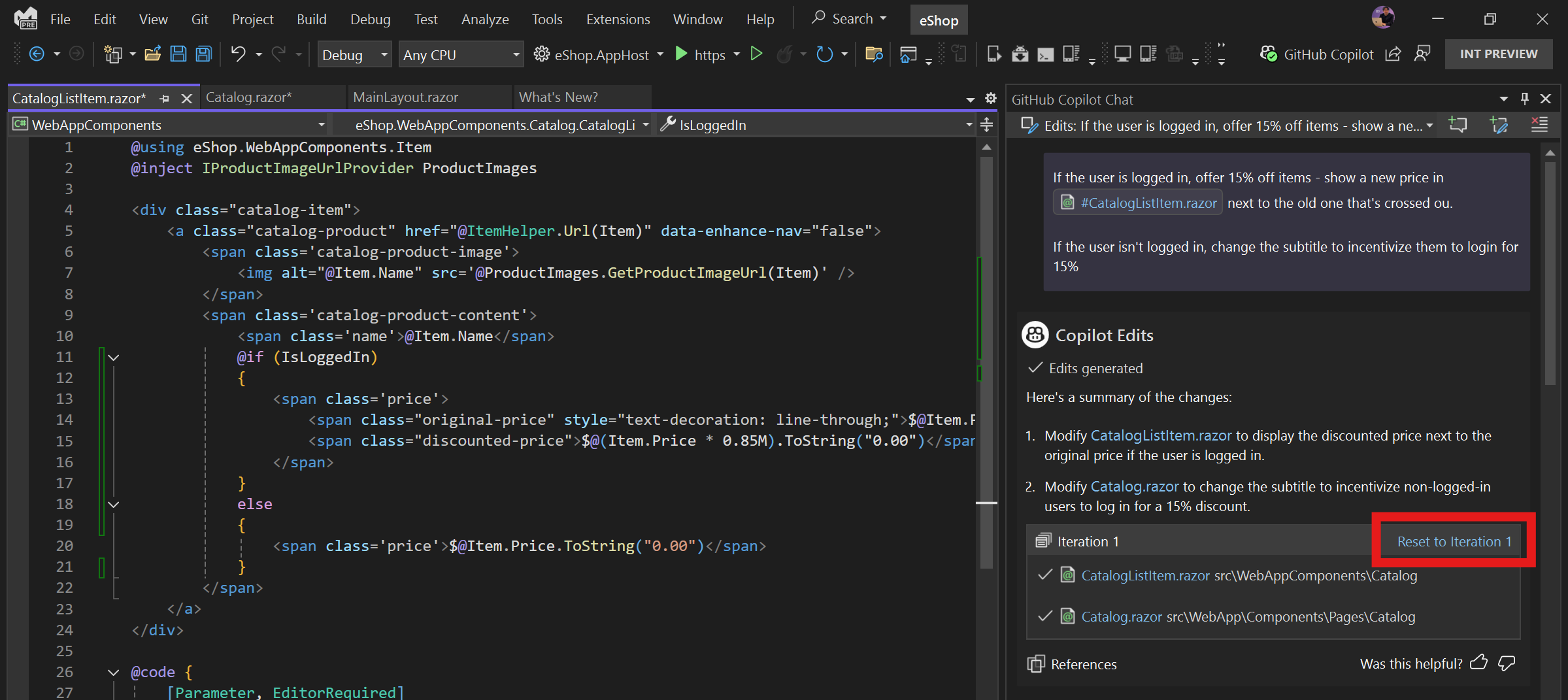This screenshot has width=1568, height=700.
Task: Click thumbs up on Was this helpful
Action: pyautogui.click(x=1478, y=663)
